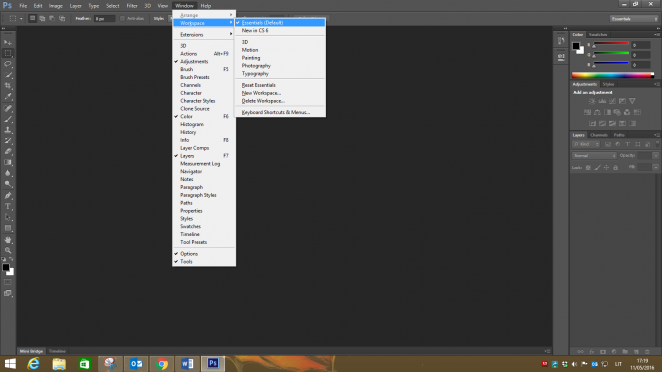Select Essentials (Default) workspace

tap(280, 23)
